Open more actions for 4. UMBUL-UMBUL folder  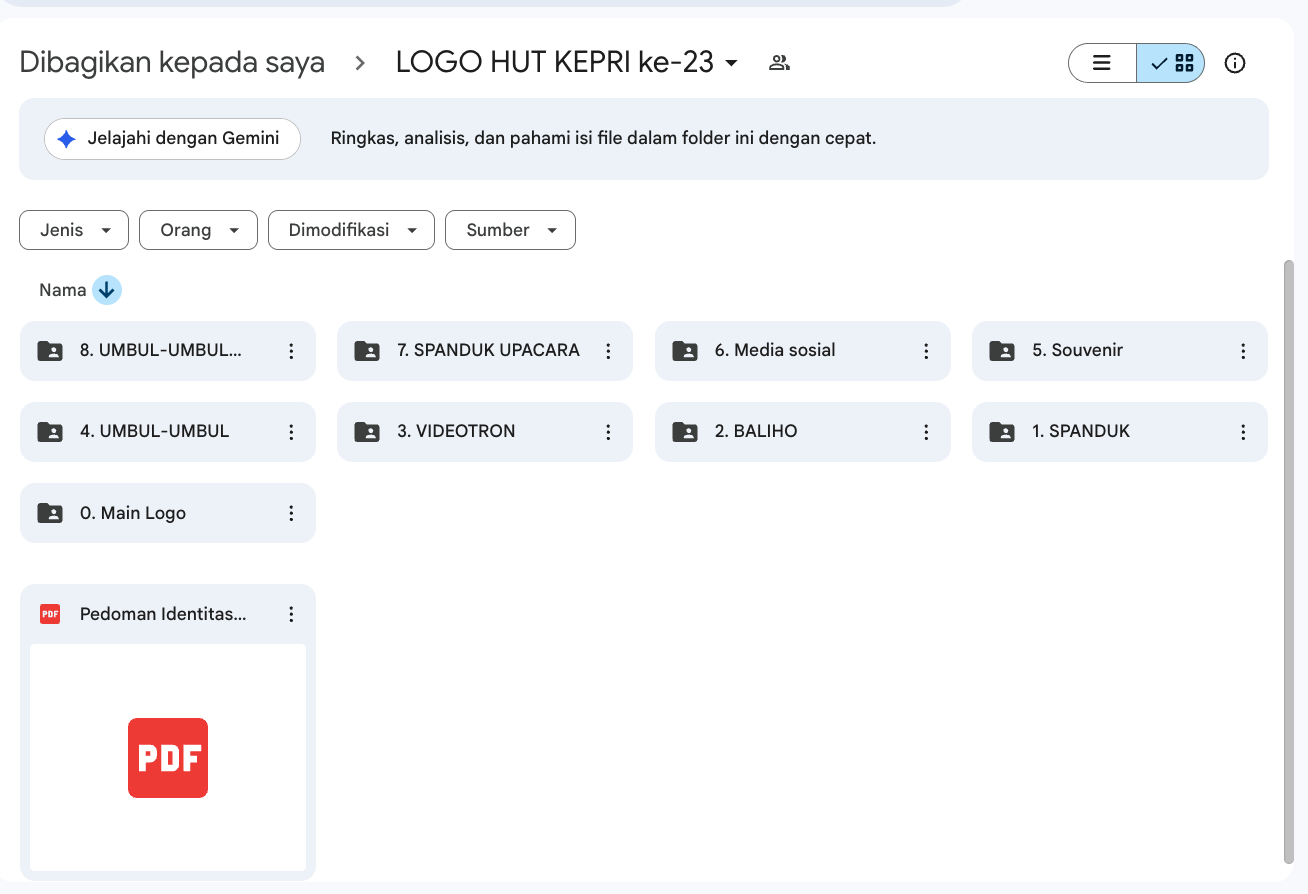pos(291,432)
